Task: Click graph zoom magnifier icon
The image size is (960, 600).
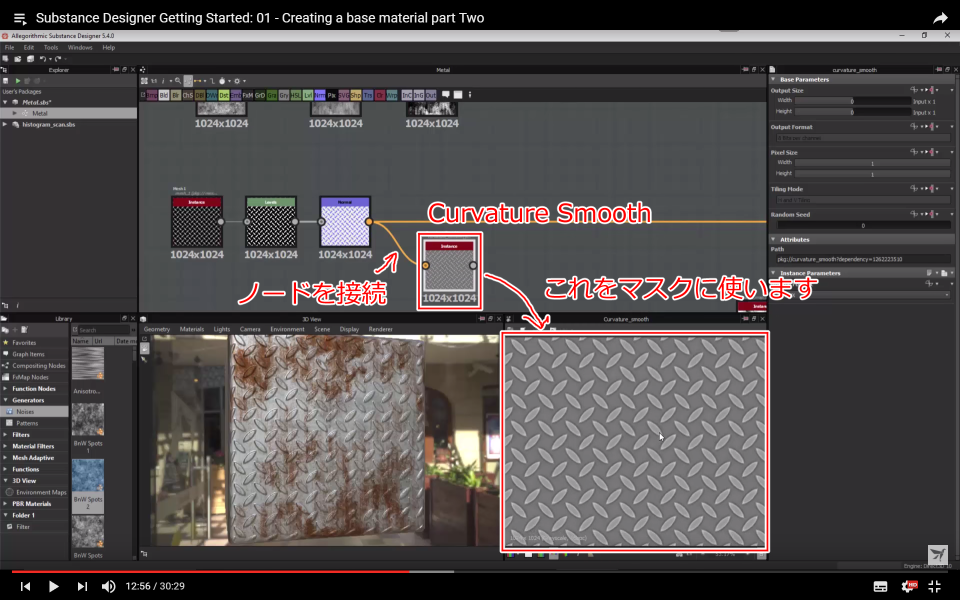Action: click(178, 81)
